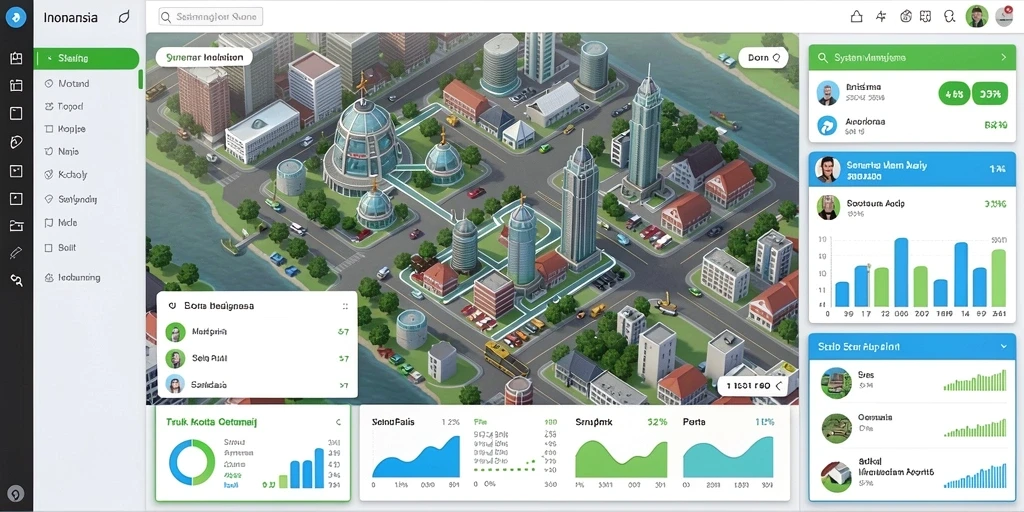This screenshot has height=512, width=1024.
Task: Click the blue circular logo icon
Action: point(16,17)
